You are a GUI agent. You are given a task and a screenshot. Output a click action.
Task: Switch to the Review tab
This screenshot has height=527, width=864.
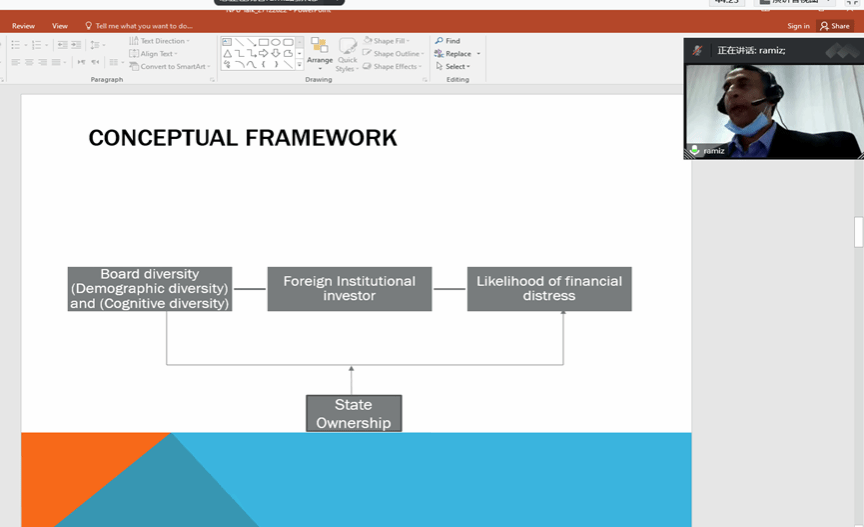pos(23,26)
